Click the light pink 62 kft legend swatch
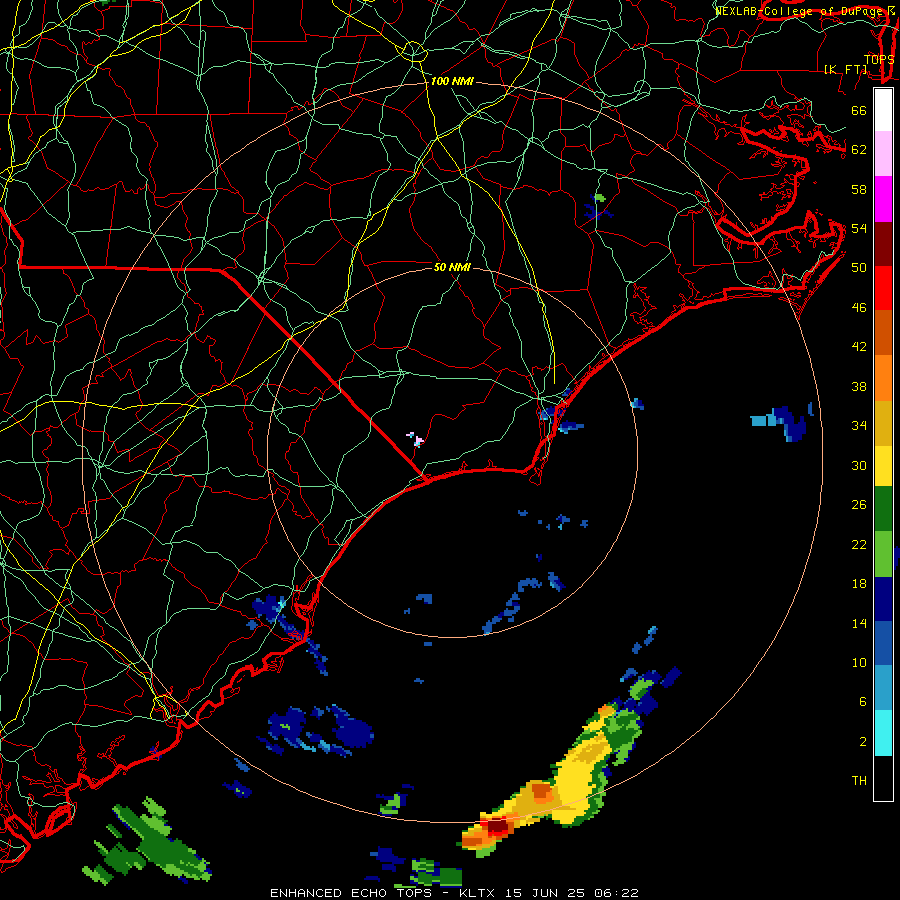This screenshot has width=900, height=900. 883,153
